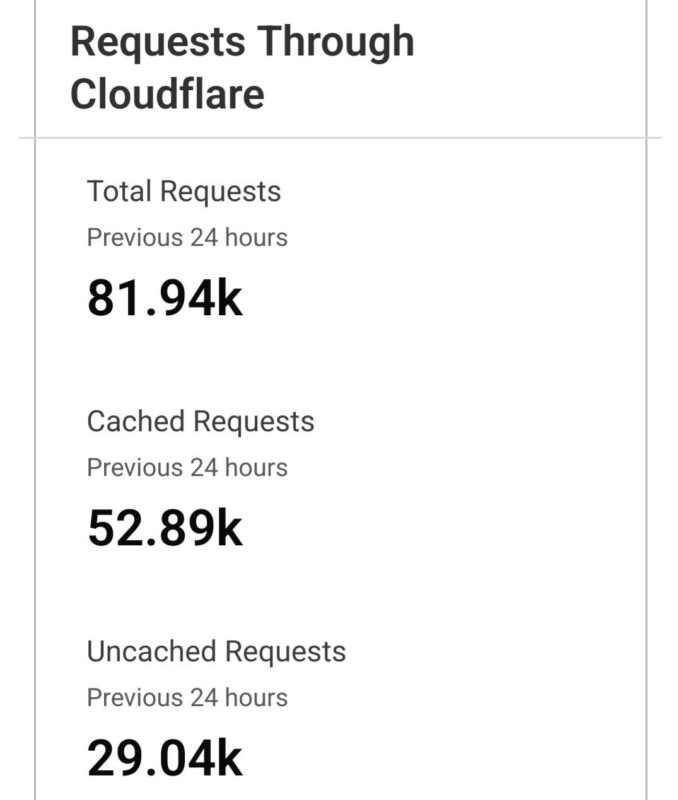Click Previous 24 hours below Uncached Requests
The height and width of the screenshot is (800, 678).
click(x=187, y=698)
